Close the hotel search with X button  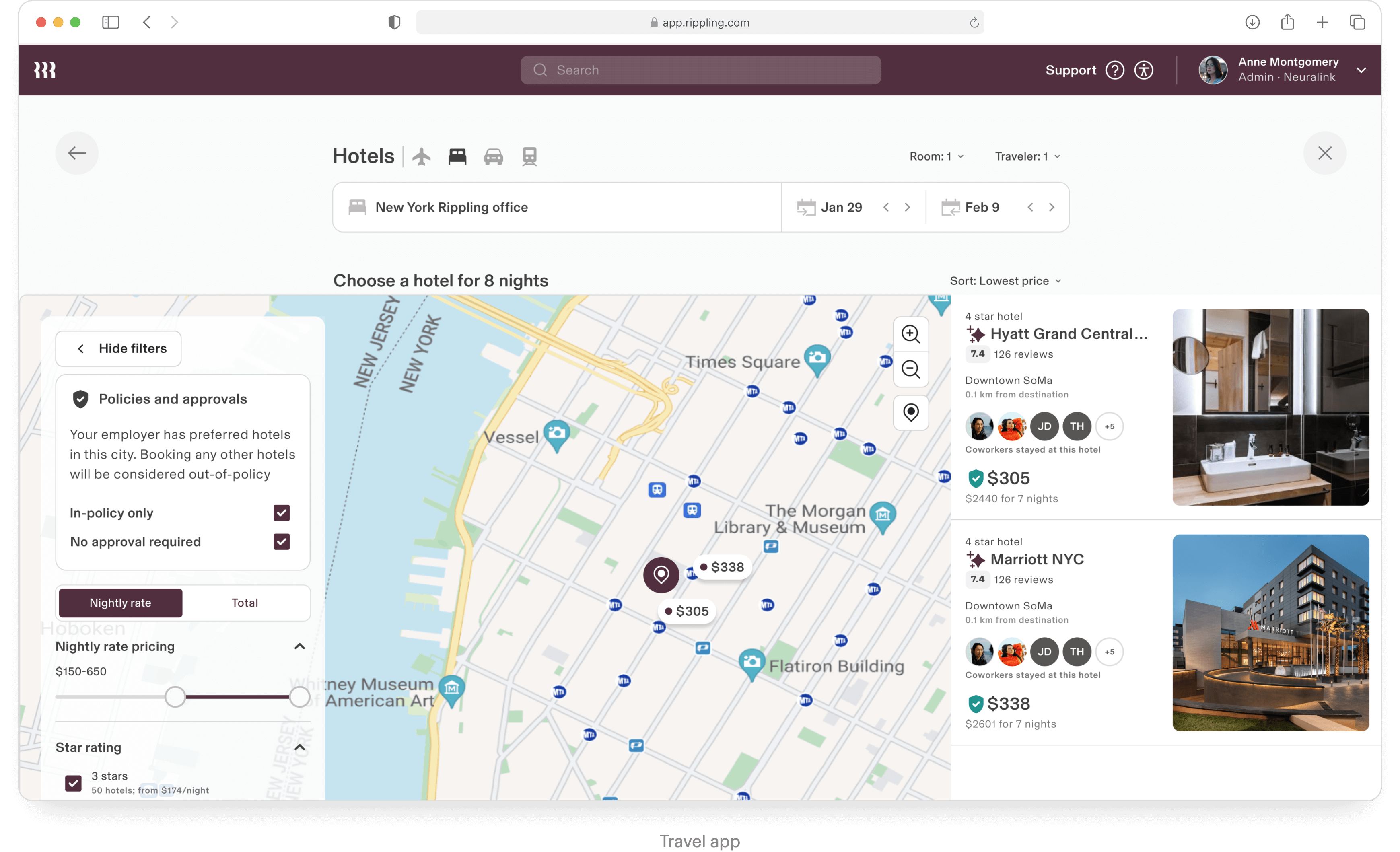coord(1324,153)
